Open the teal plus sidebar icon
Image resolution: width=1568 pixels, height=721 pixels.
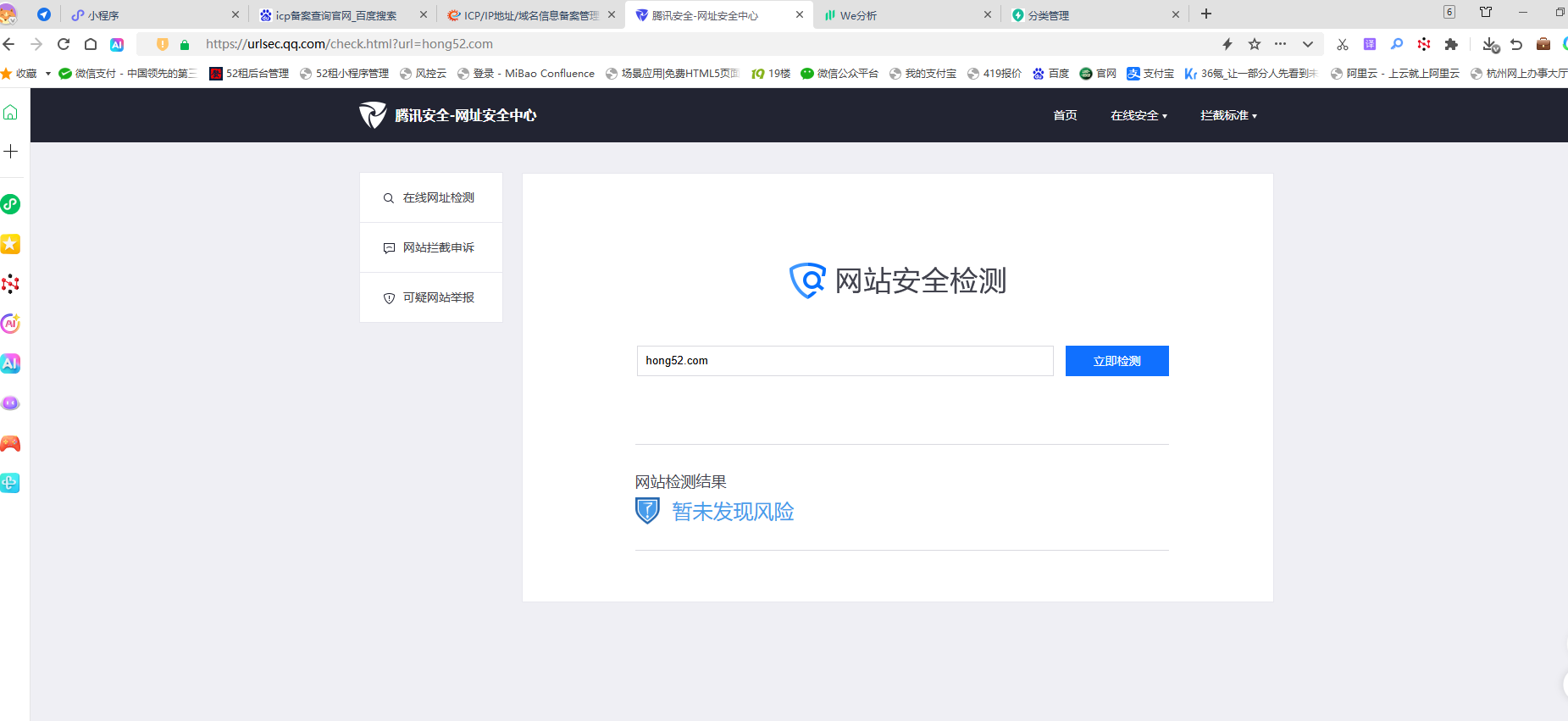(10, 483)
